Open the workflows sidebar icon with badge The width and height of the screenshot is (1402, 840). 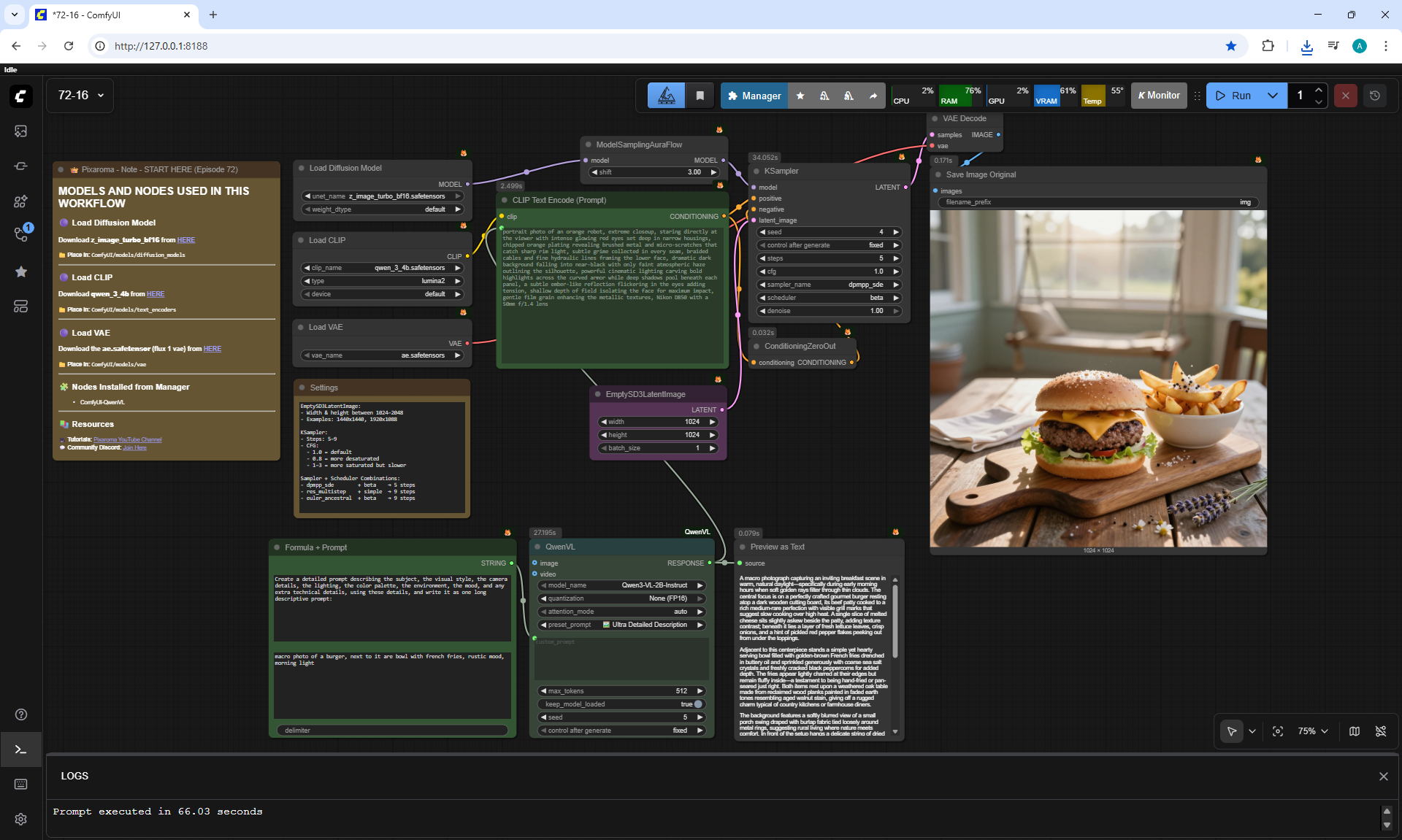click(20, 234)
